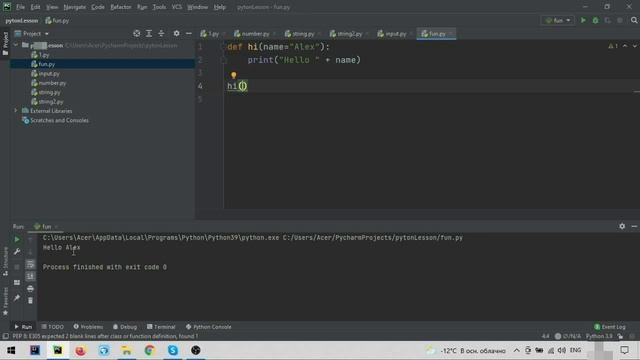Click the ENG language indicator
The width and height of the screenshot is (640, 360).
(575, 350)
